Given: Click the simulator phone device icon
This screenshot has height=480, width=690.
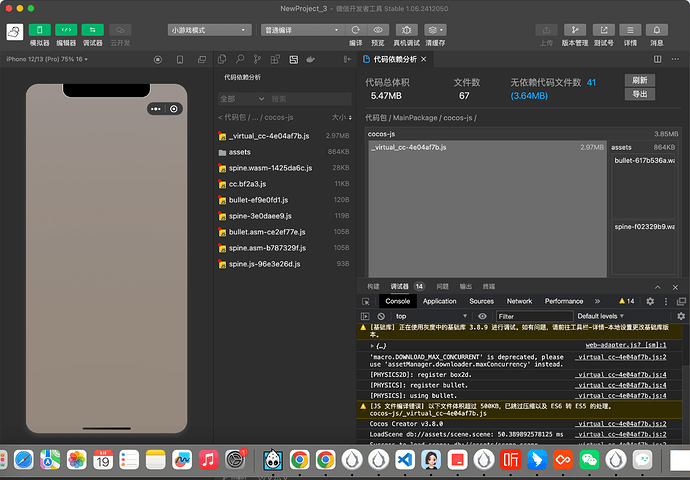Looking at the screenshot, I should point(180,59).
